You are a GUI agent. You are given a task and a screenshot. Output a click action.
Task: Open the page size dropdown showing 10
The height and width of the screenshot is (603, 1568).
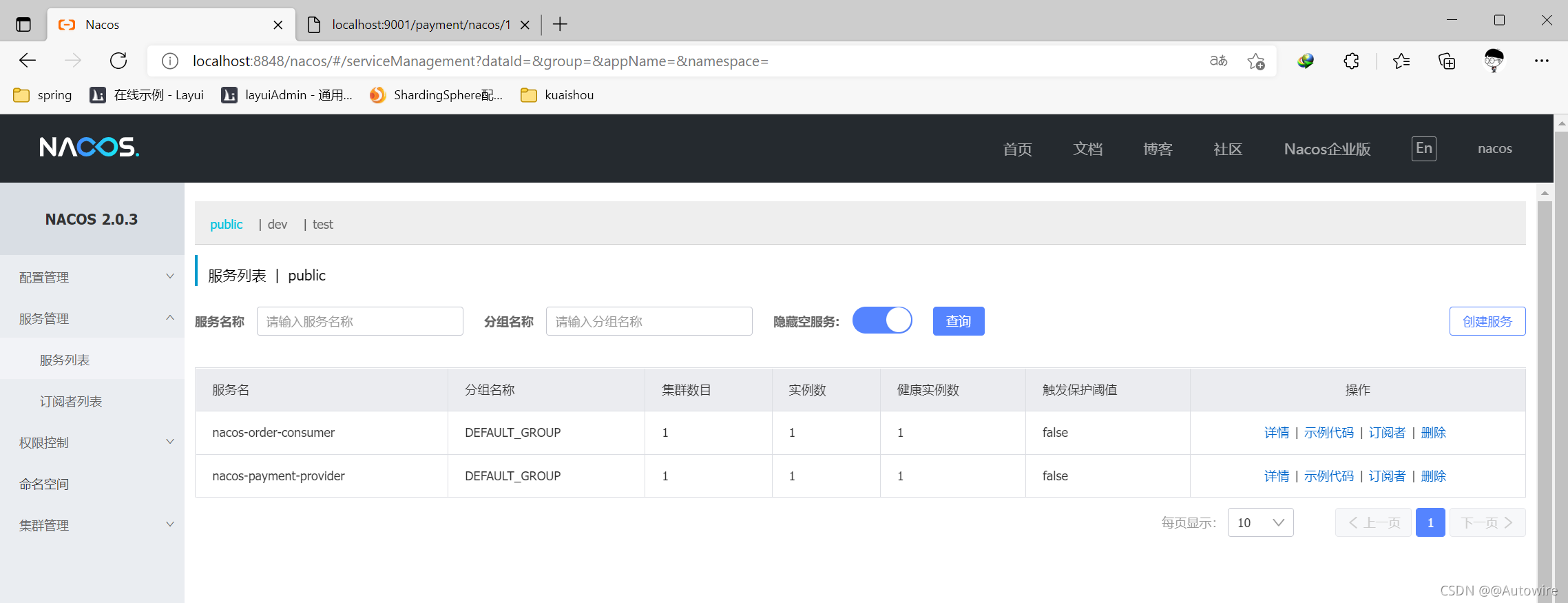(x=1260, y=522)
